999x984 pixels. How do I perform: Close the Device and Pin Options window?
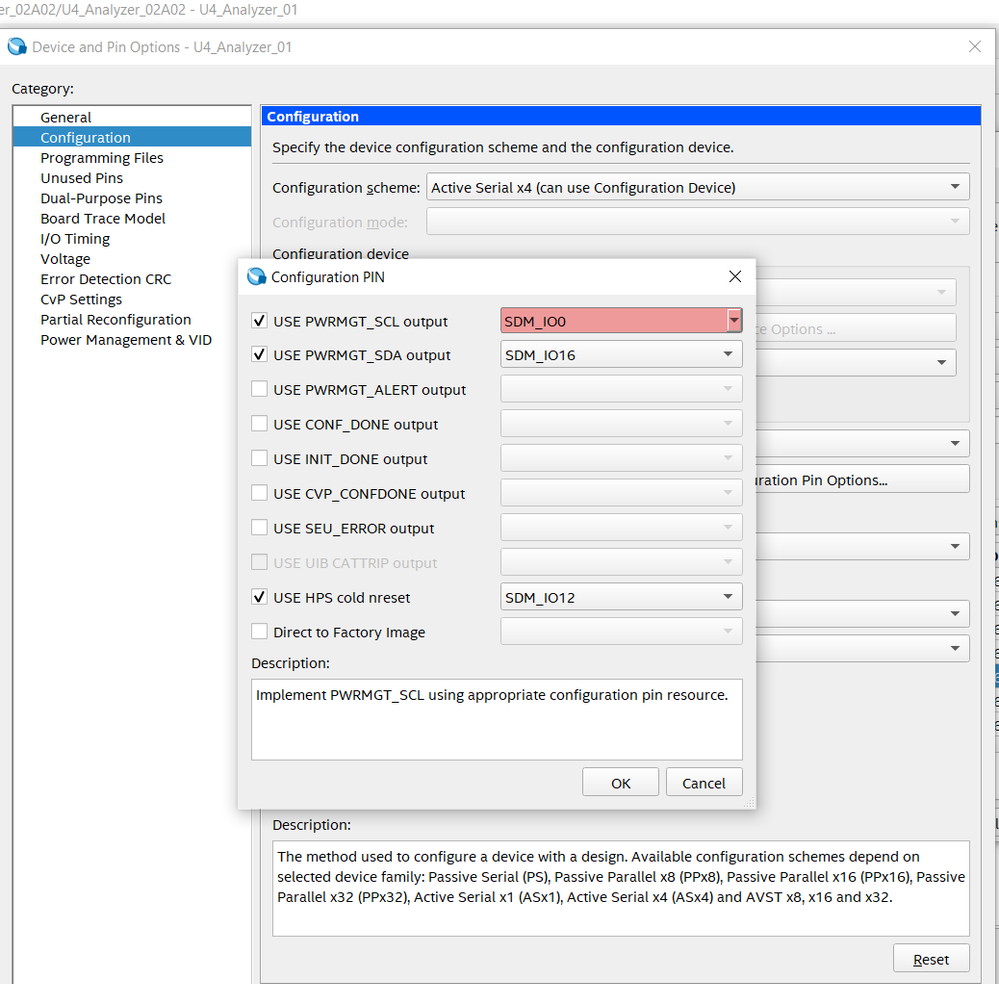[x=974, y=47]
